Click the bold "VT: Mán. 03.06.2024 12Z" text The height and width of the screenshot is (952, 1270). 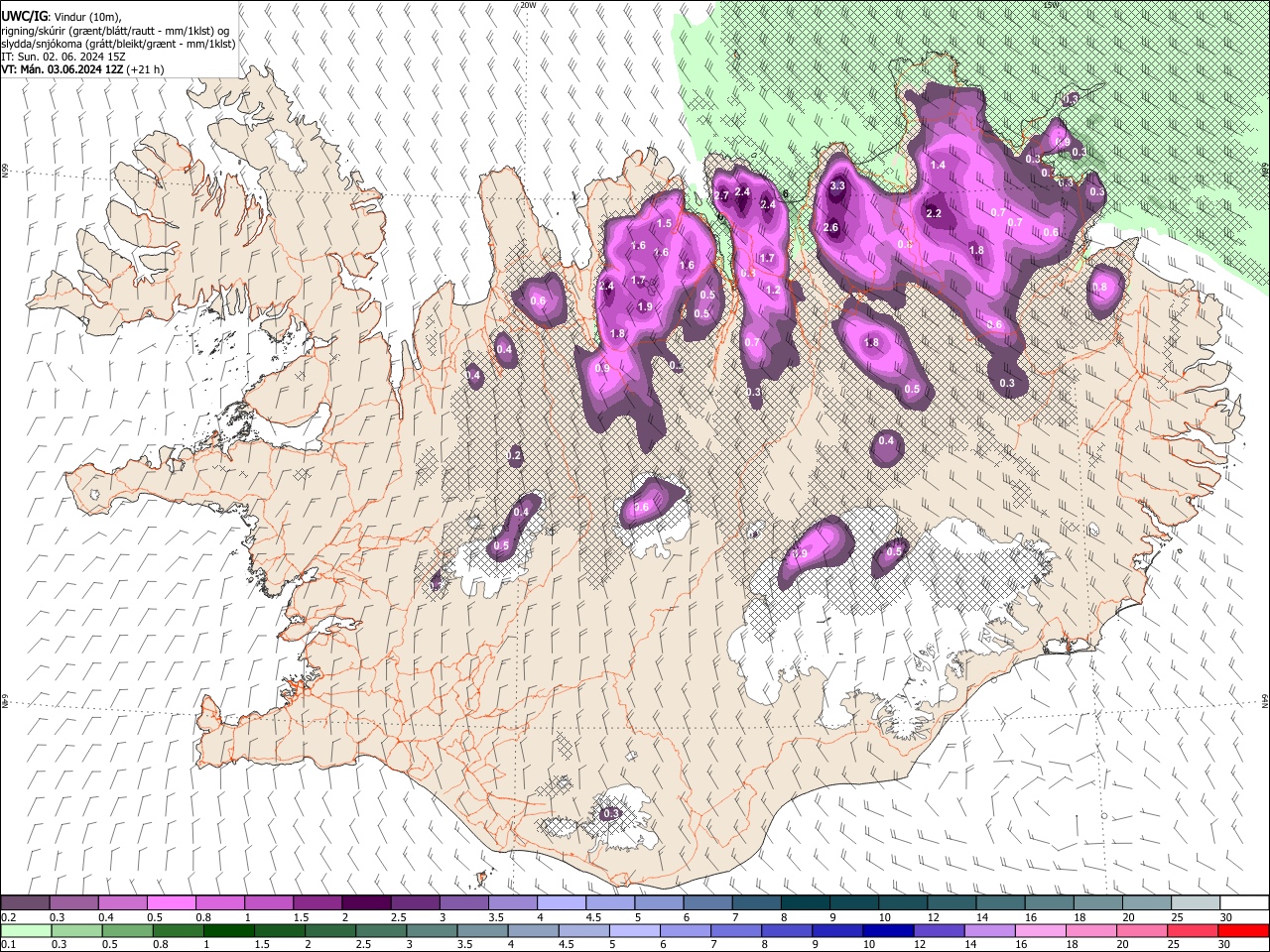click(62, 69)
